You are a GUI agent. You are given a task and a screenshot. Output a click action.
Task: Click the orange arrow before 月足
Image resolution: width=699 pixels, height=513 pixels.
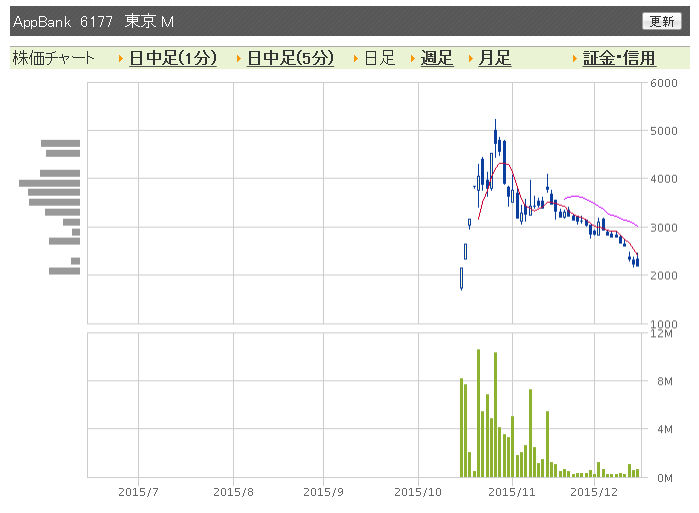click(471, 58)
